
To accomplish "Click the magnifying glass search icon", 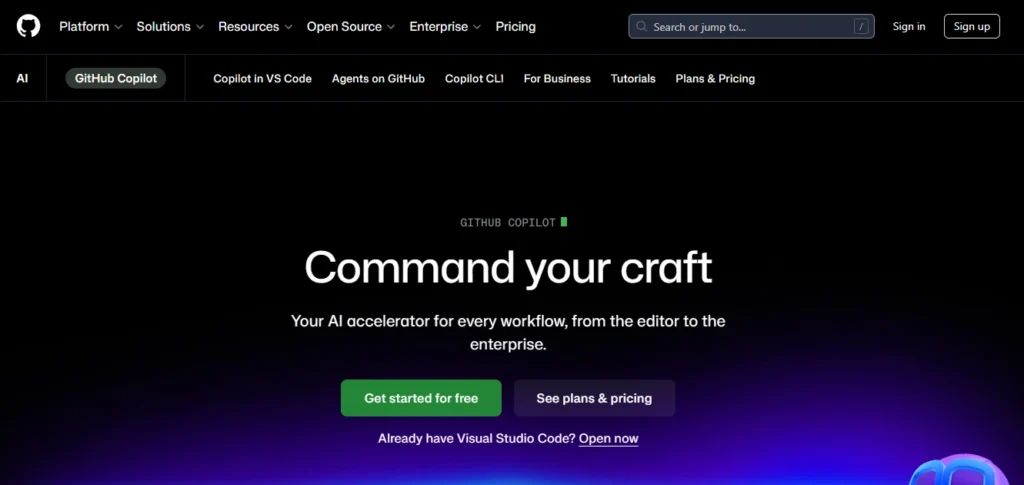I will point(641,27).
